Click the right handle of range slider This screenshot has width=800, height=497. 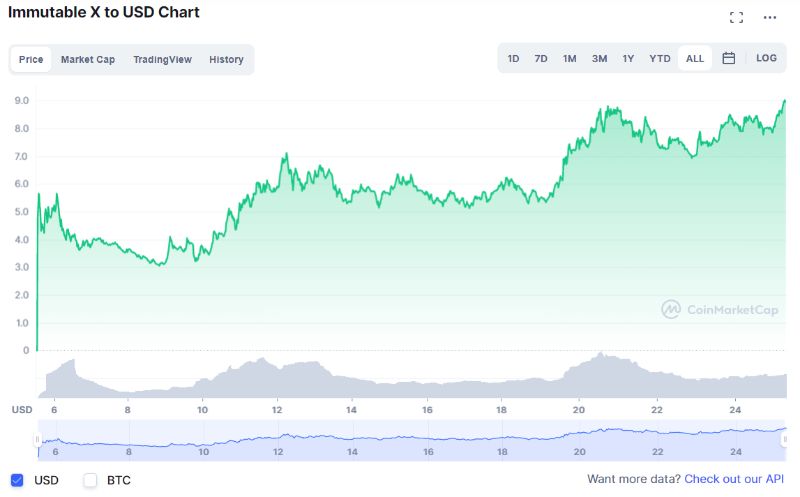pyautogui.click(x=786, y=439)
